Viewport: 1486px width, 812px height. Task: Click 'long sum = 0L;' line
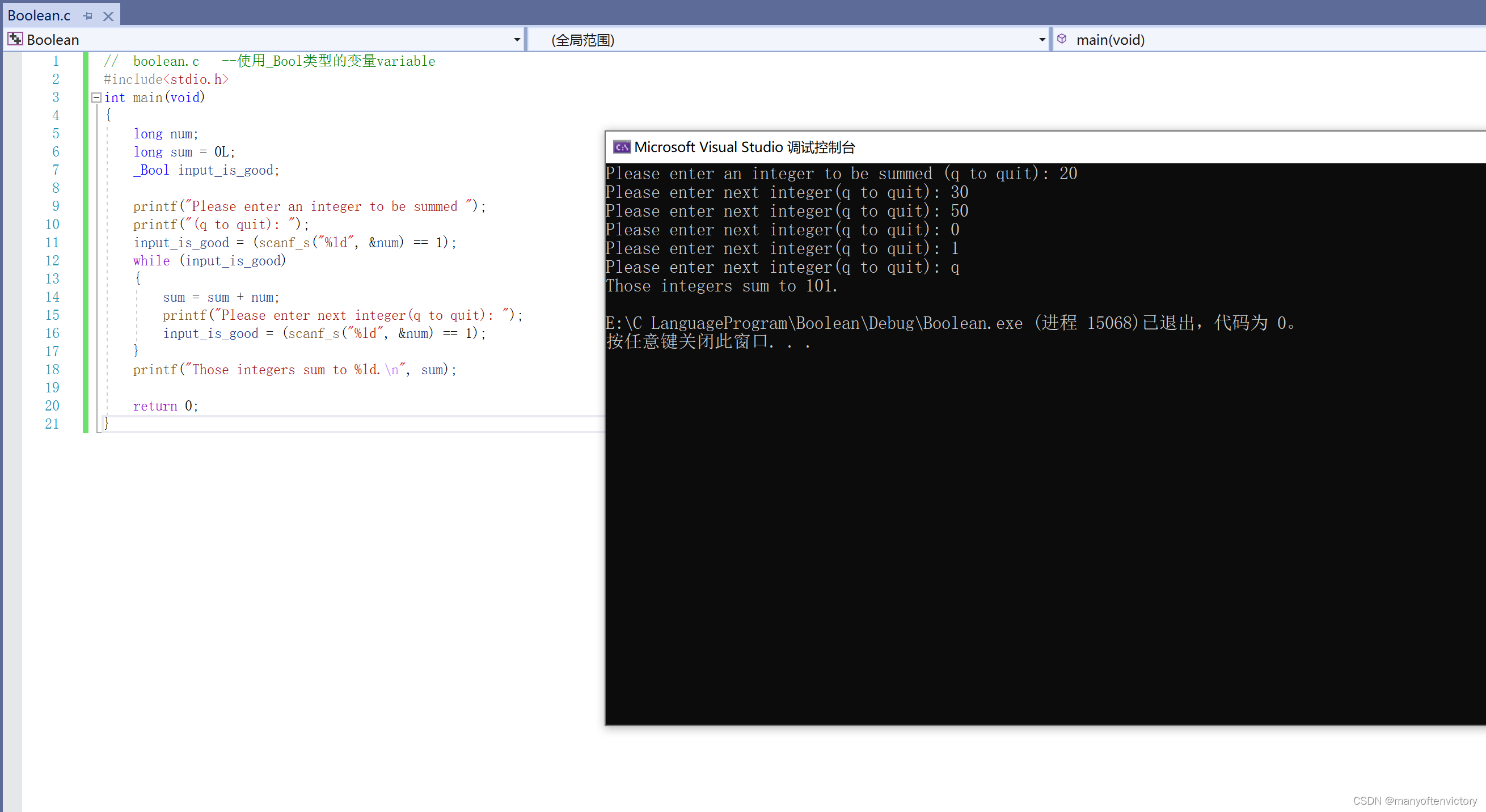(184, 151)
